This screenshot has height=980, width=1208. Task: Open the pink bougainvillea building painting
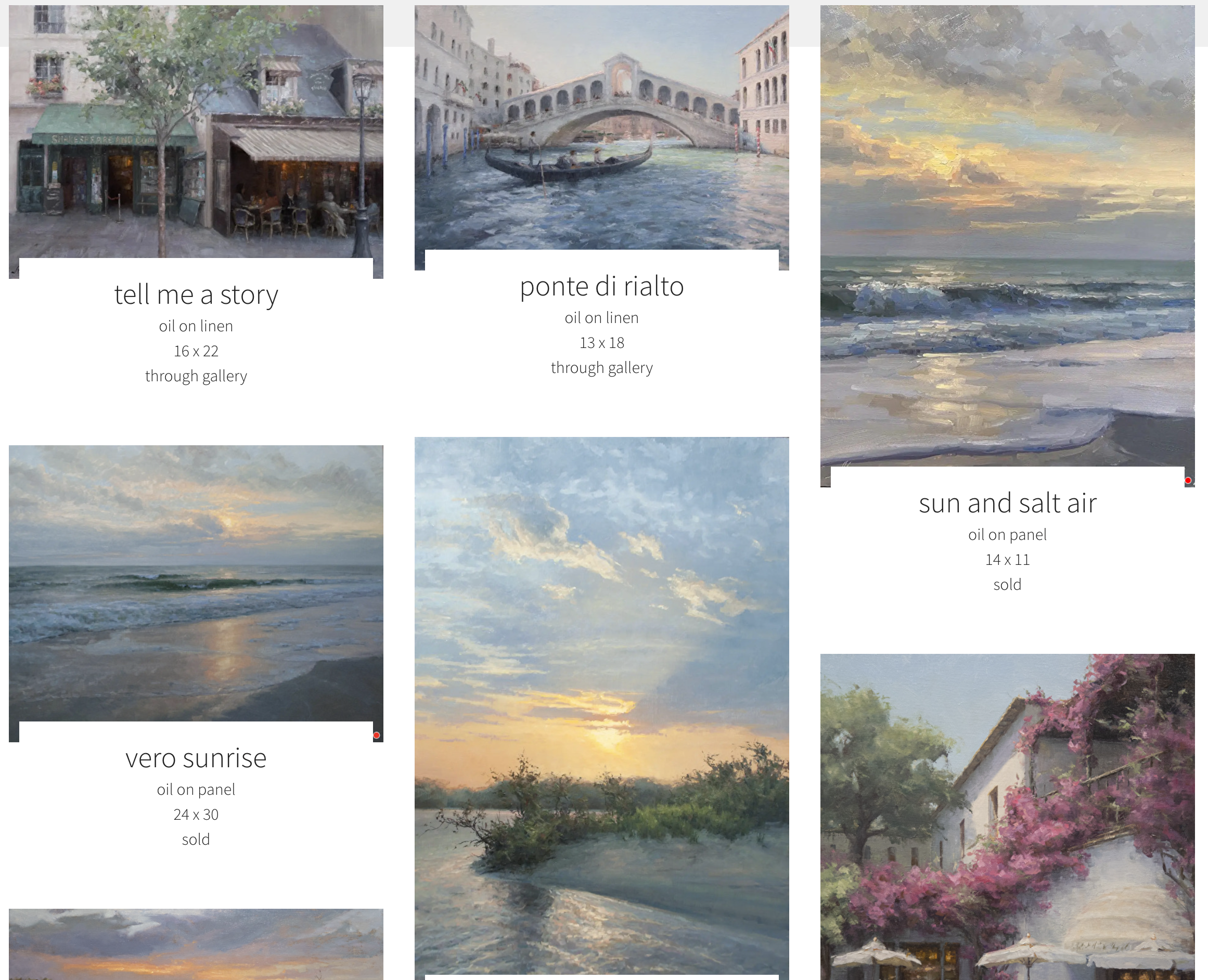tap(1008, 817)
